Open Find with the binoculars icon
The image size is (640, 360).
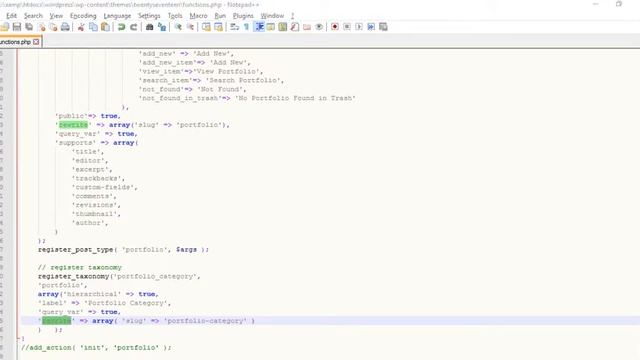[x=149, y=27]
